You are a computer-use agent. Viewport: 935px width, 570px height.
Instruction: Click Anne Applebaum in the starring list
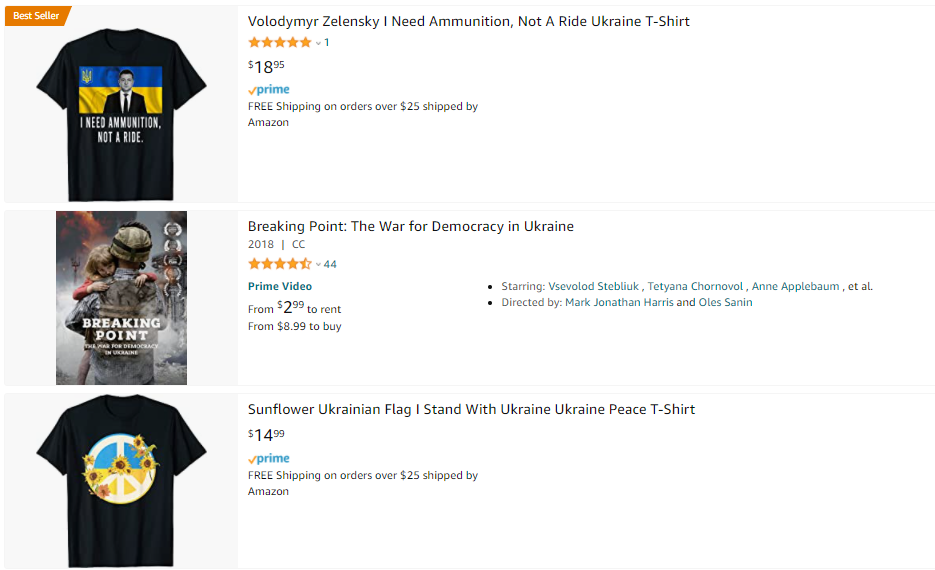click(796, 286)
